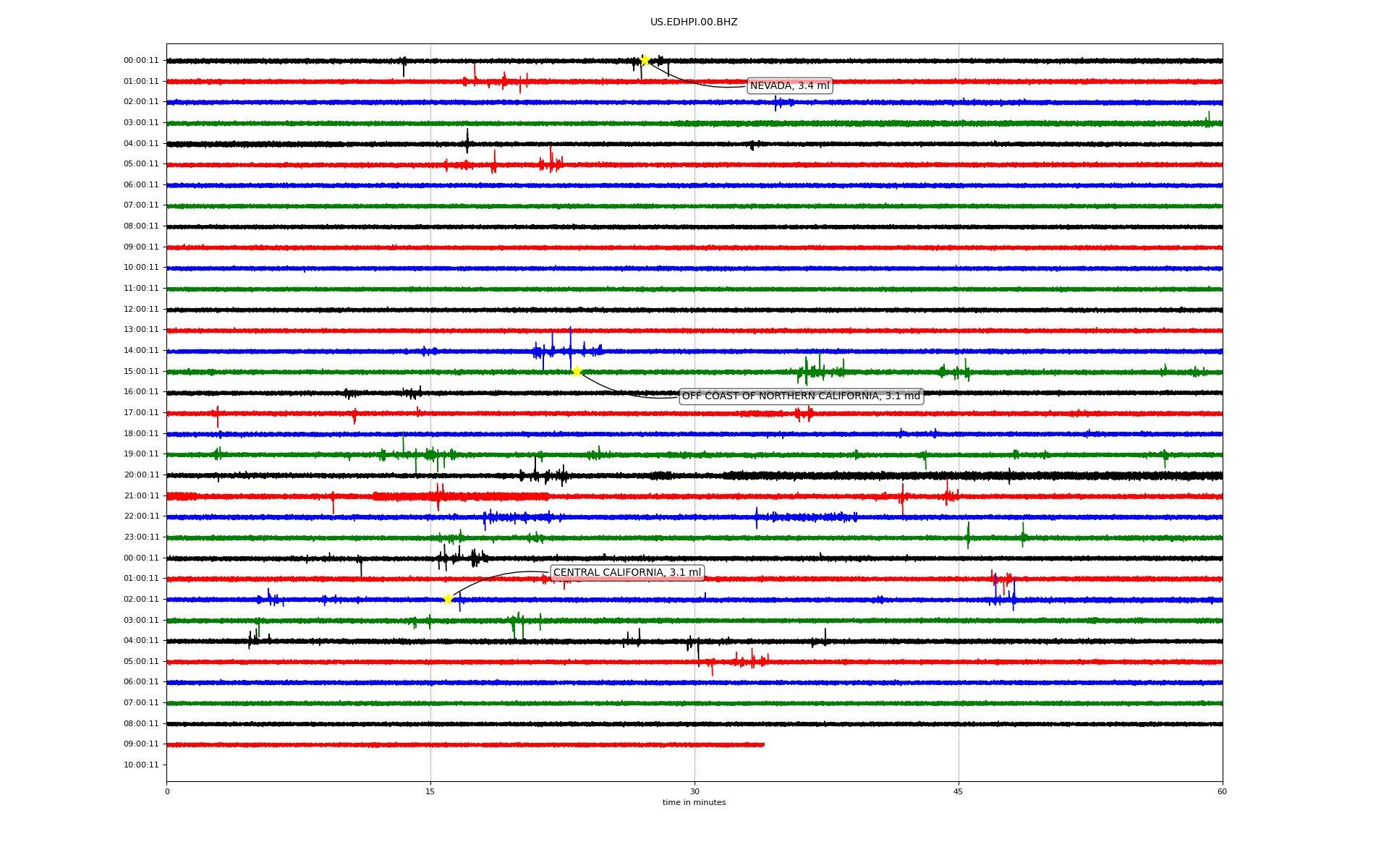This screenshot has width=1389, height=868.
Task: Click the 23:00:11 time label
Action: click(141, 537)
